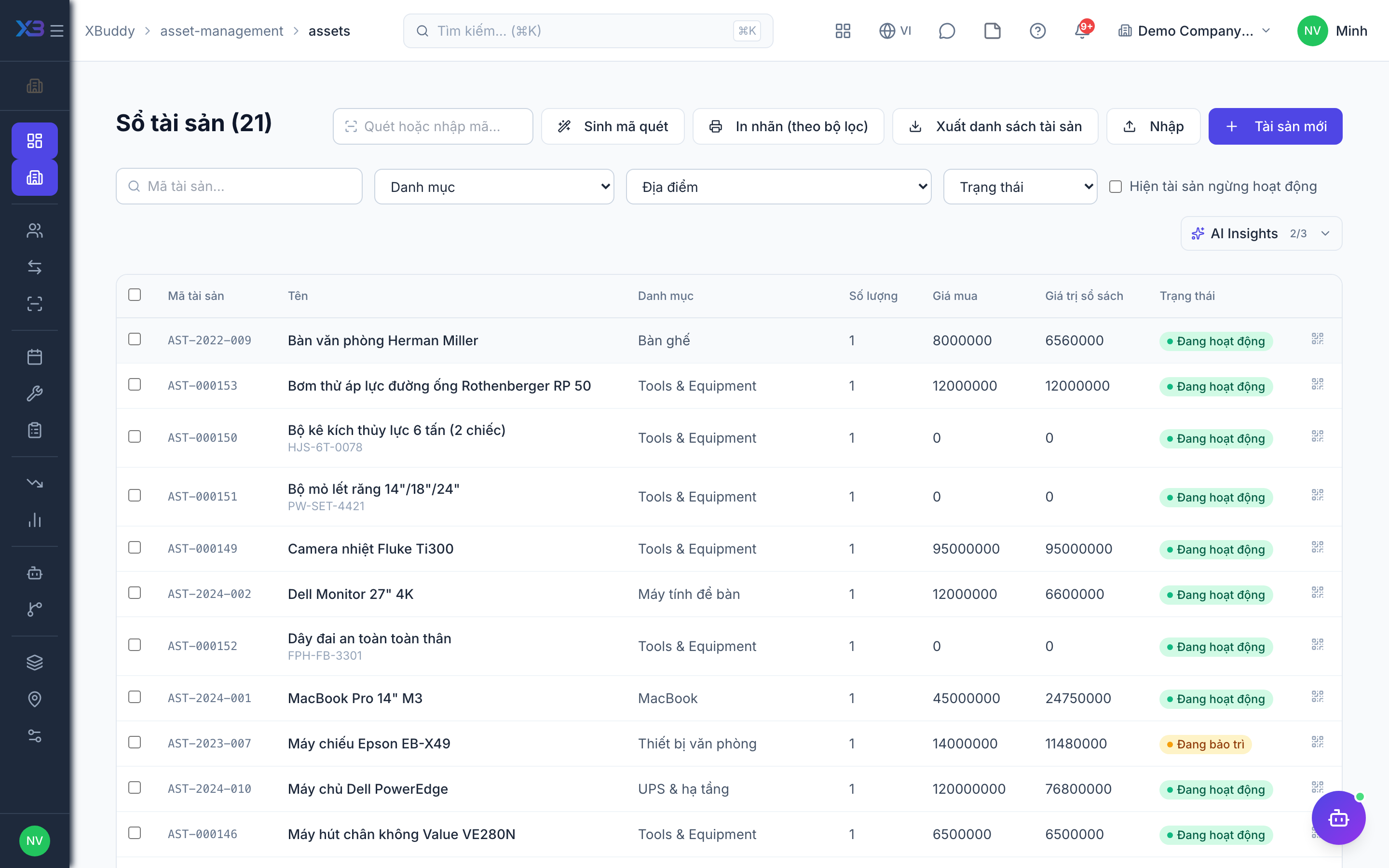The width and height of the screenshot is (1389, 868).
Task: Open the wrench maintenance icon in sidebar
Action: tap(34, 394)
